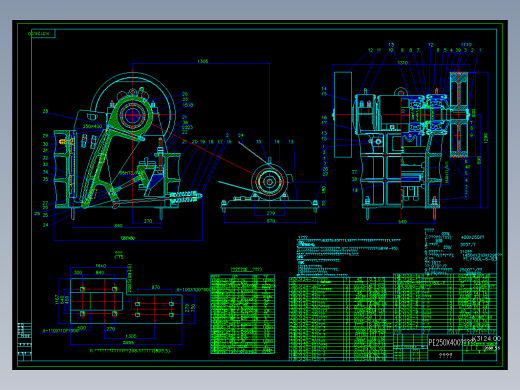Screen dimensions: 520x390
Task: Select the 1295 vertical dimension at right
Action: click(485, 138)
